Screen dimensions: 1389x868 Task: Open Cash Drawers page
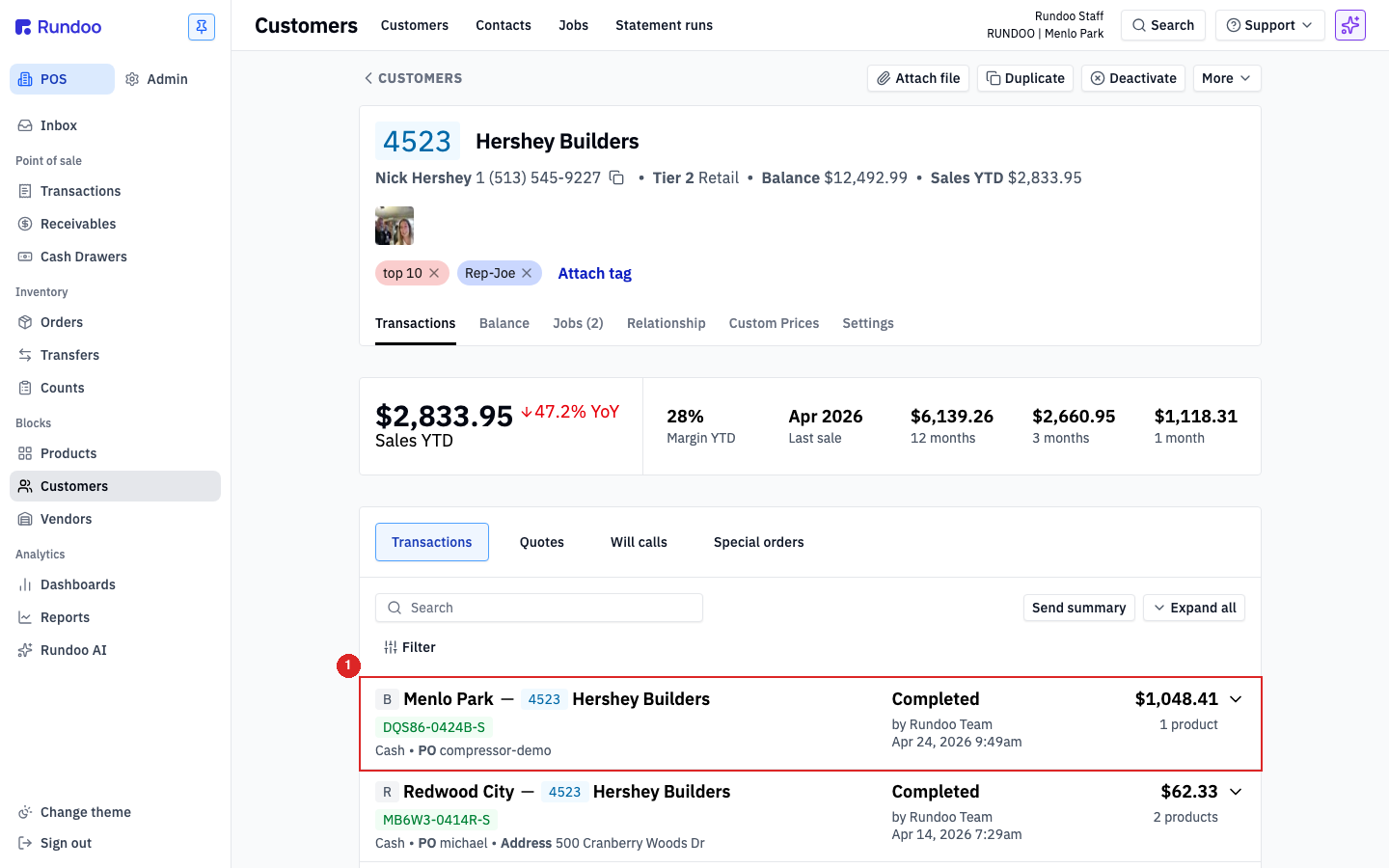(116, 257)
